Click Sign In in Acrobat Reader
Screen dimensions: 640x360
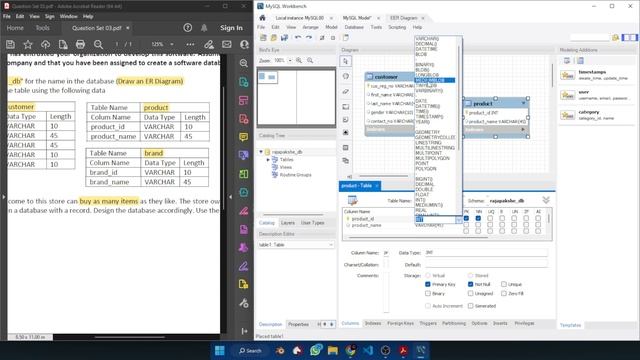pyautogui.click(x=231, y=28)
